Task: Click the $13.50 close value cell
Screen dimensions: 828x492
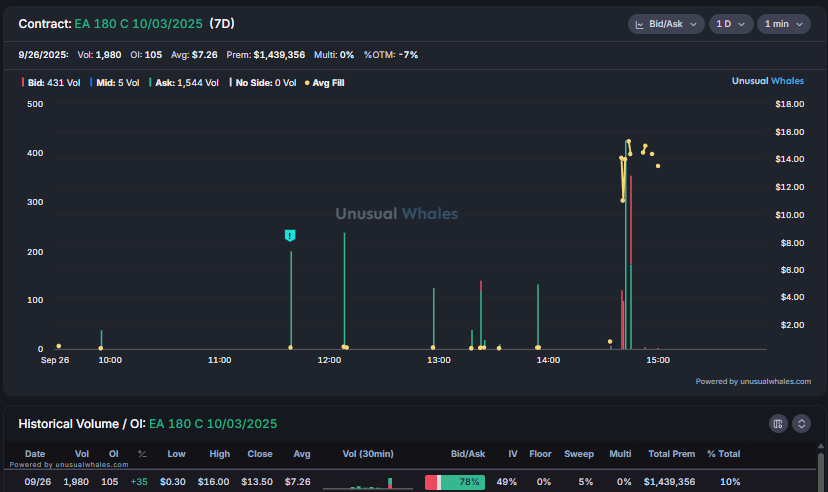Action: 257,482
